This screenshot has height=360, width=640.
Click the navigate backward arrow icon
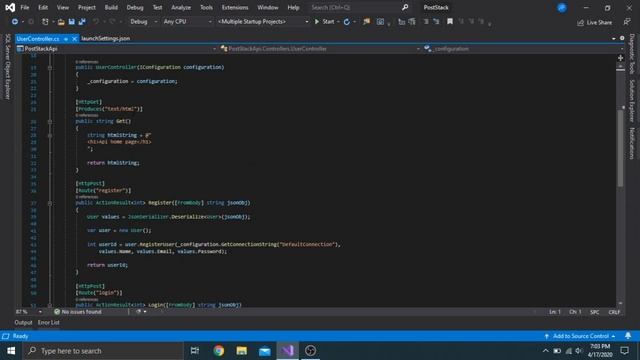(15, 22)
